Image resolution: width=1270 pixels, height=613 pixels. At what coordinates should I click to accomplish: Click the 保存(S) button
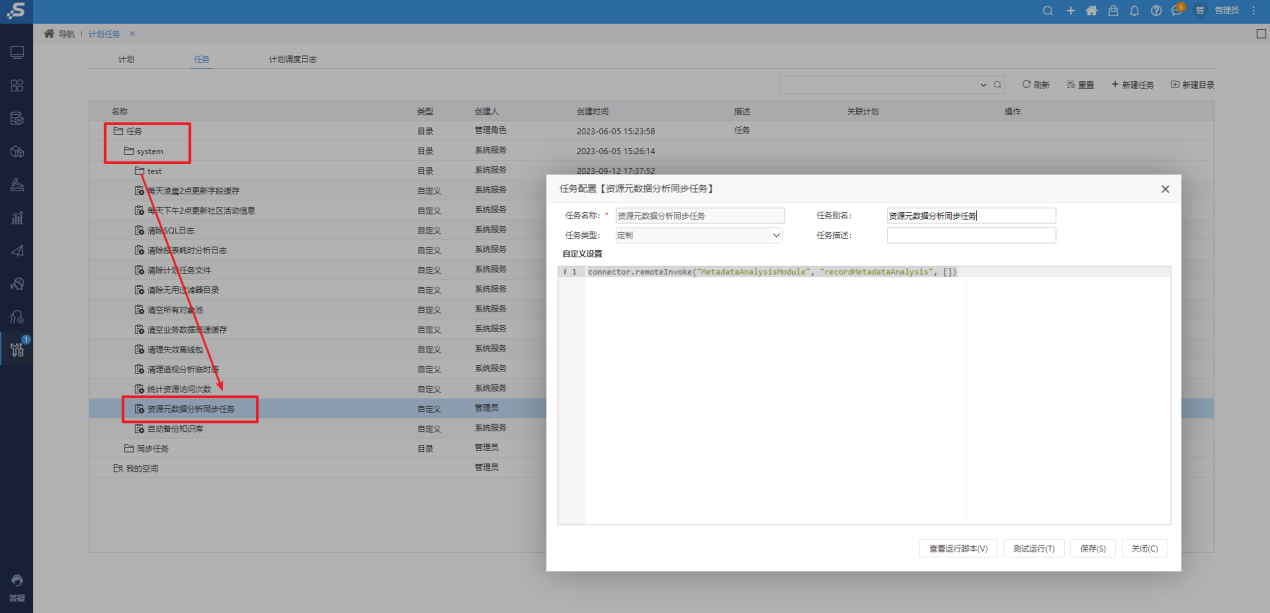tap(1093, 548)
